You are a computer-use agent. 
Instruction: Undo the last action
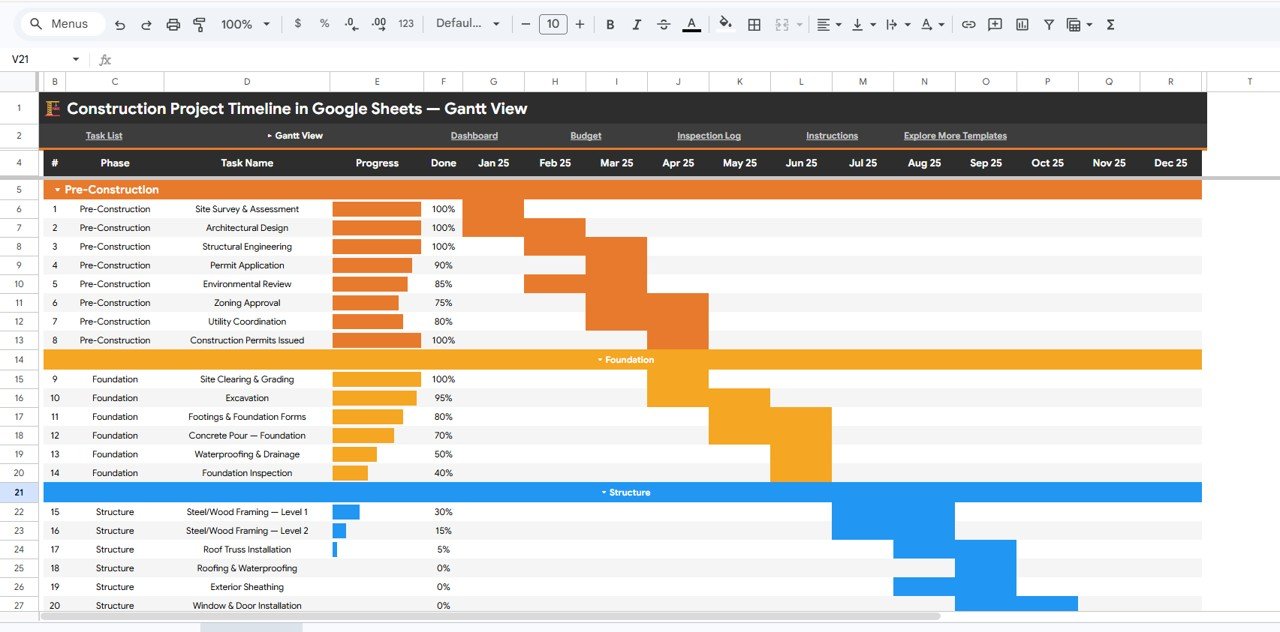click(x=120, y=24)
